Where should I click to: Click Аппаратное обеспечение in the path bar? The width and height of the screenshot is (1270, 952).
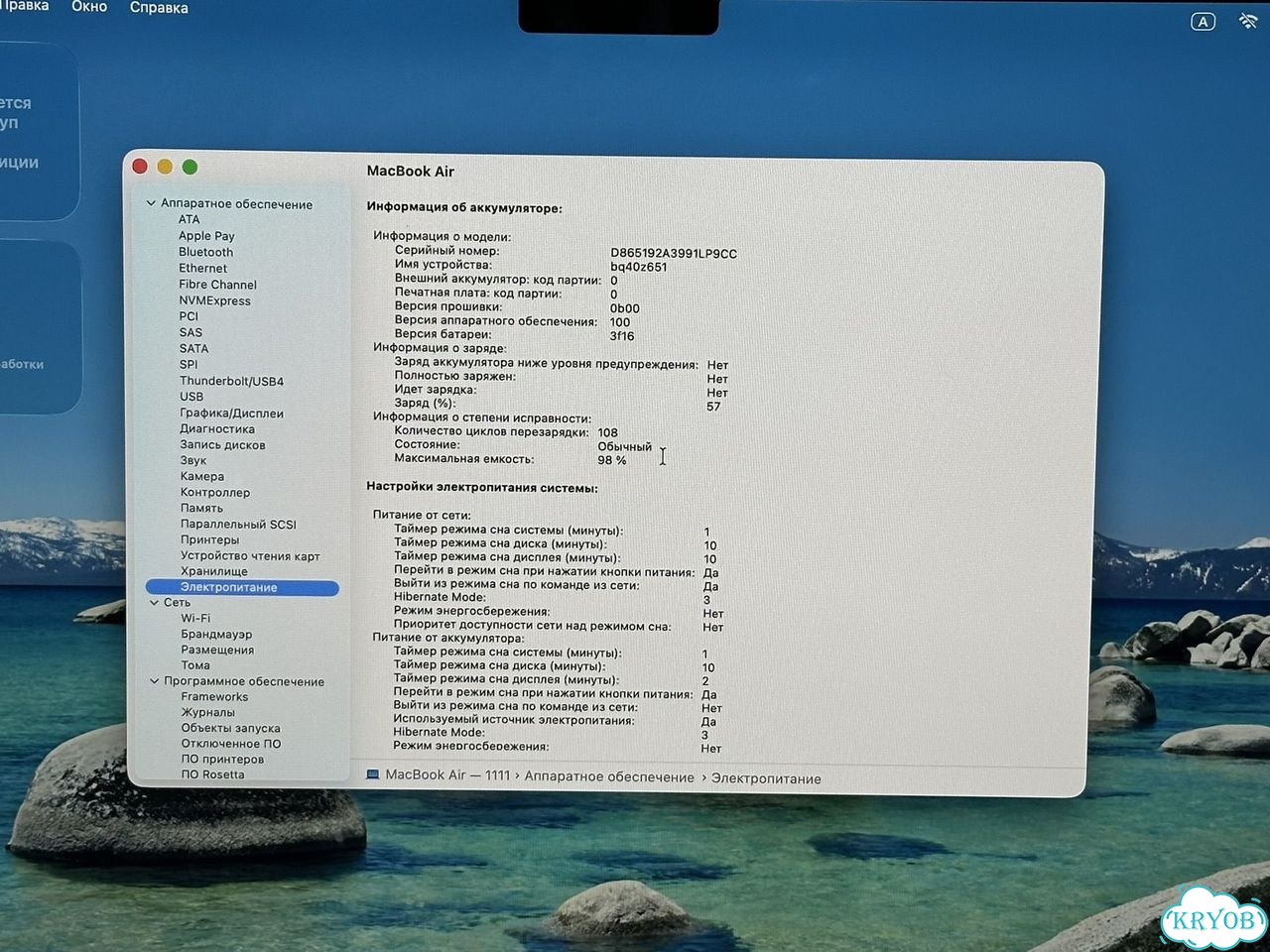609,777
